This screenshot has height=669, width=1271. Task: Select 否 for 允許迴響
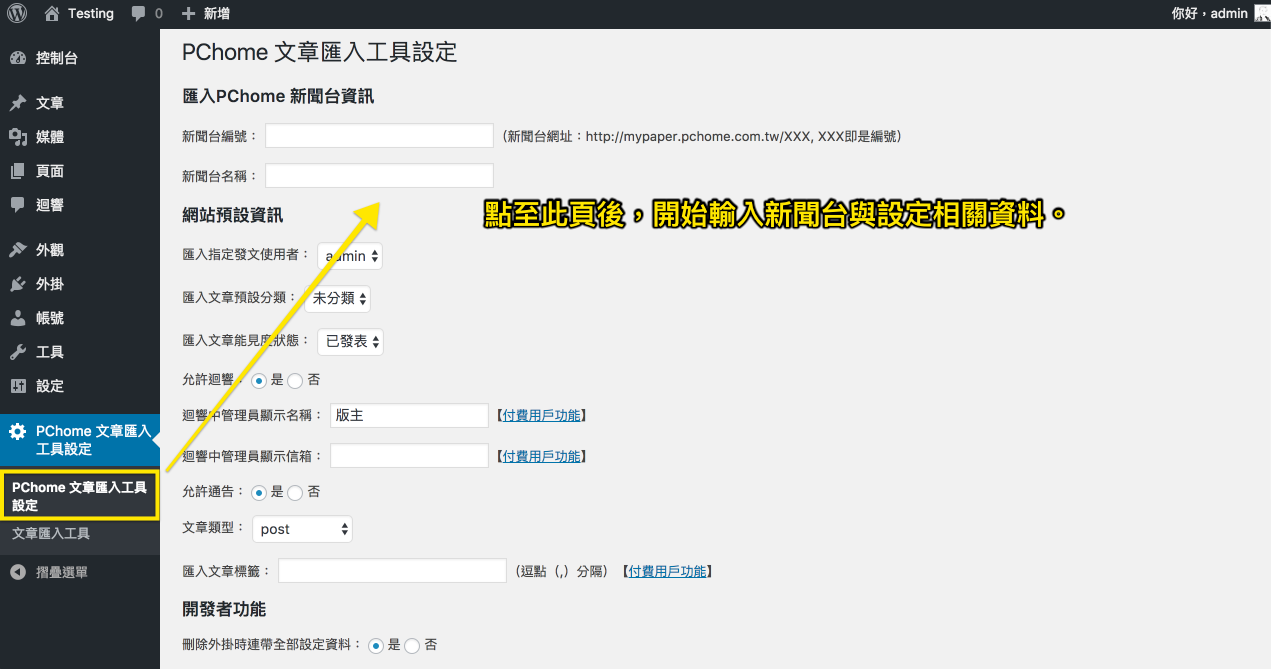295,380
